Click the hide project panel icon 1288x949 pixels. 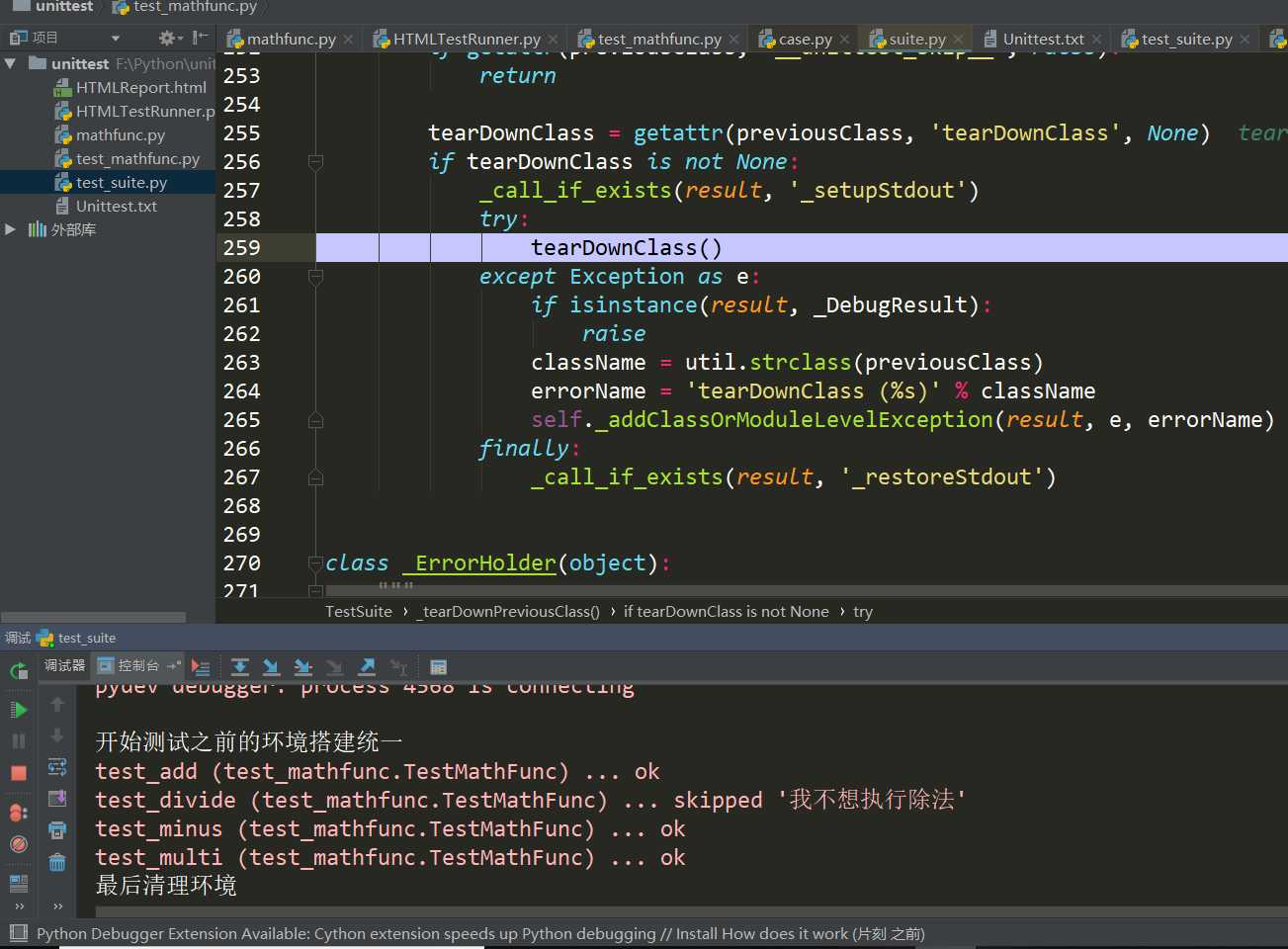coord(200,38)
